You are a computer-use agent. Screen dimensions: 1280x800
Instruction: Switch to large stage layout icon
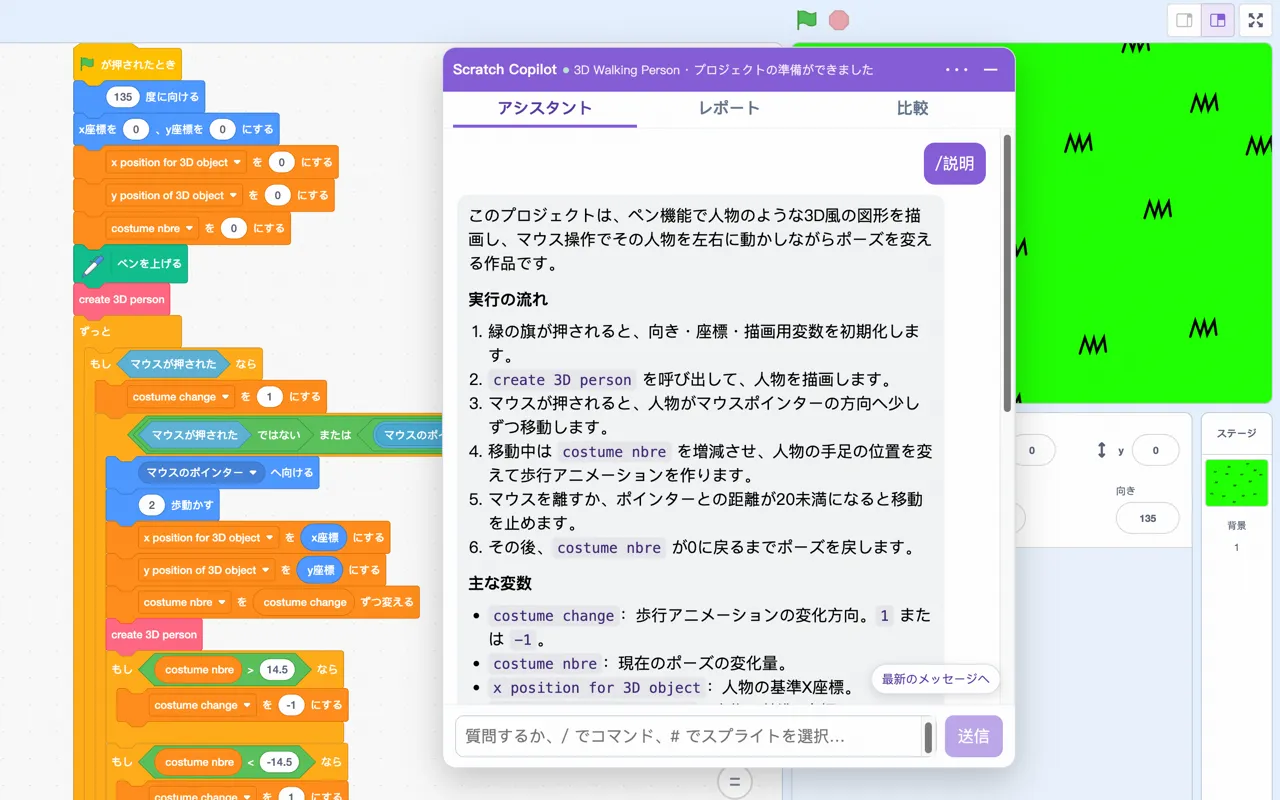[x=1217, y=20]
